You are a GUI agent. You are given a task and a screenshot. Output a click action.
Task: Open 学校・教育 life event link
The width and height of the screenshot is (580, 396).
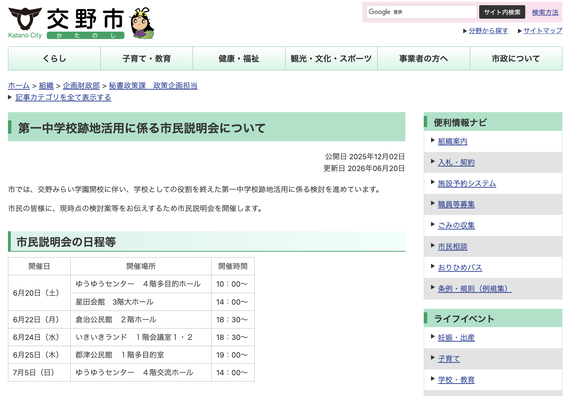456,380
